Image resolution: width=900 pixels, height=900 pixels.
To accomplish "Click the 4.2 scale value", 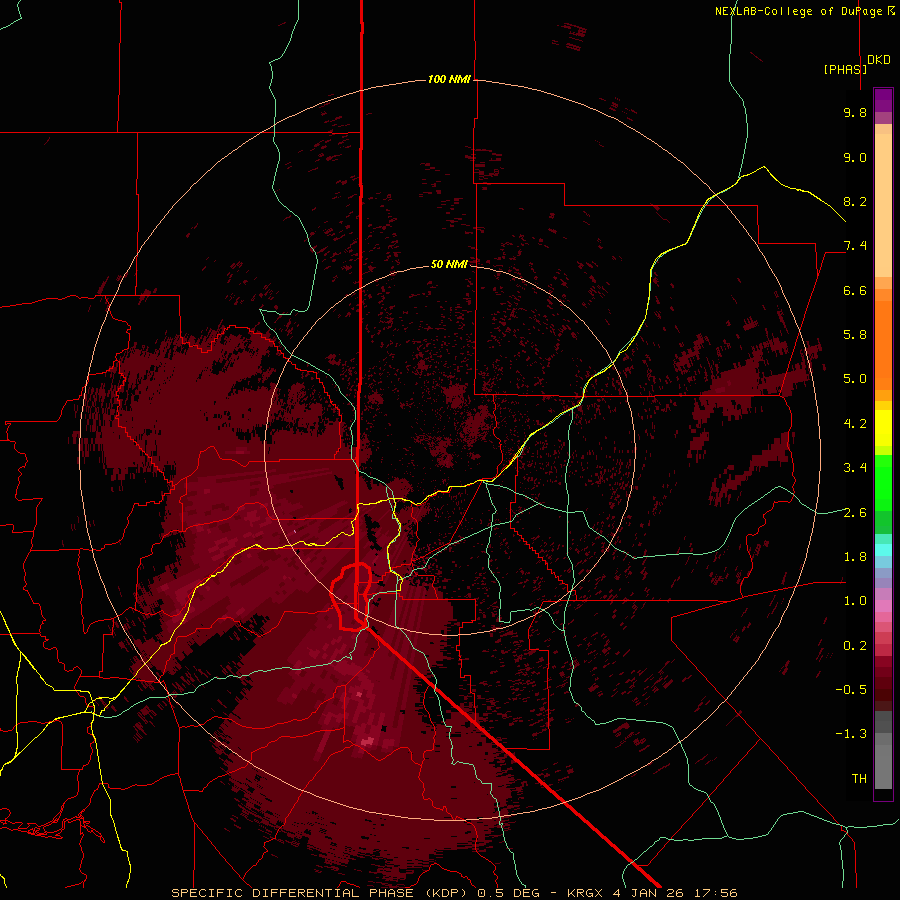I will 855,424.
